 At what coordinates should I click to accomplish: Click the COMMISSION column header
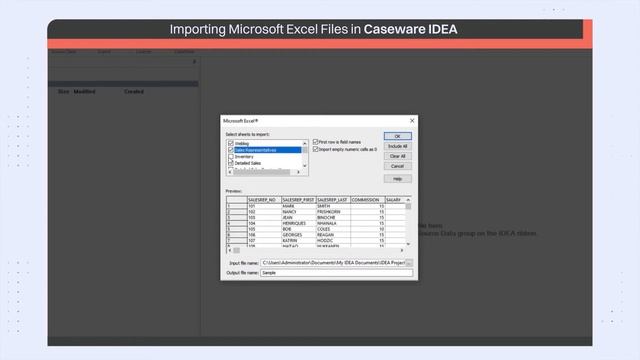pos(368,200)
